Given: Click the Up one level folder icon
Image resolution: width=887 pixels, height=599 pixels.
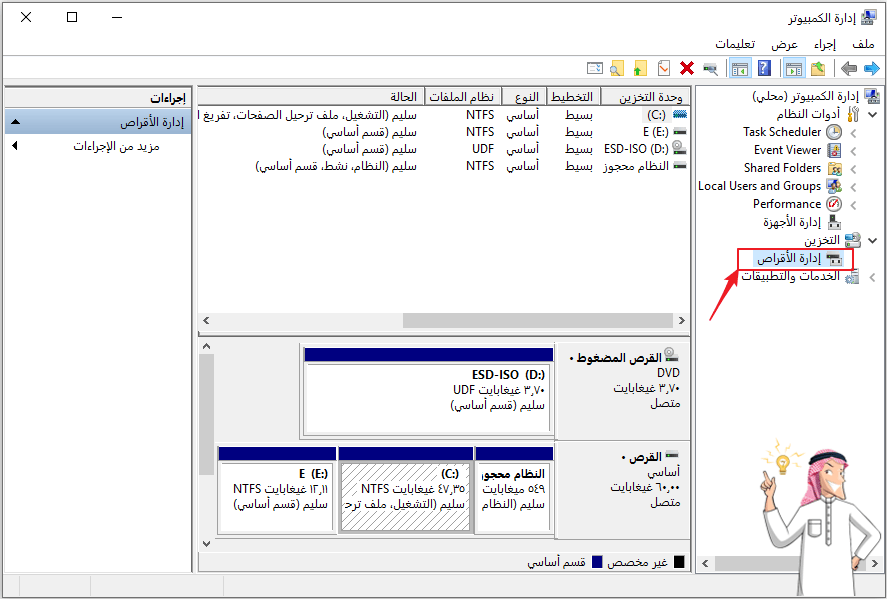Looking at the screenshot, I should (x=818, y=69).
